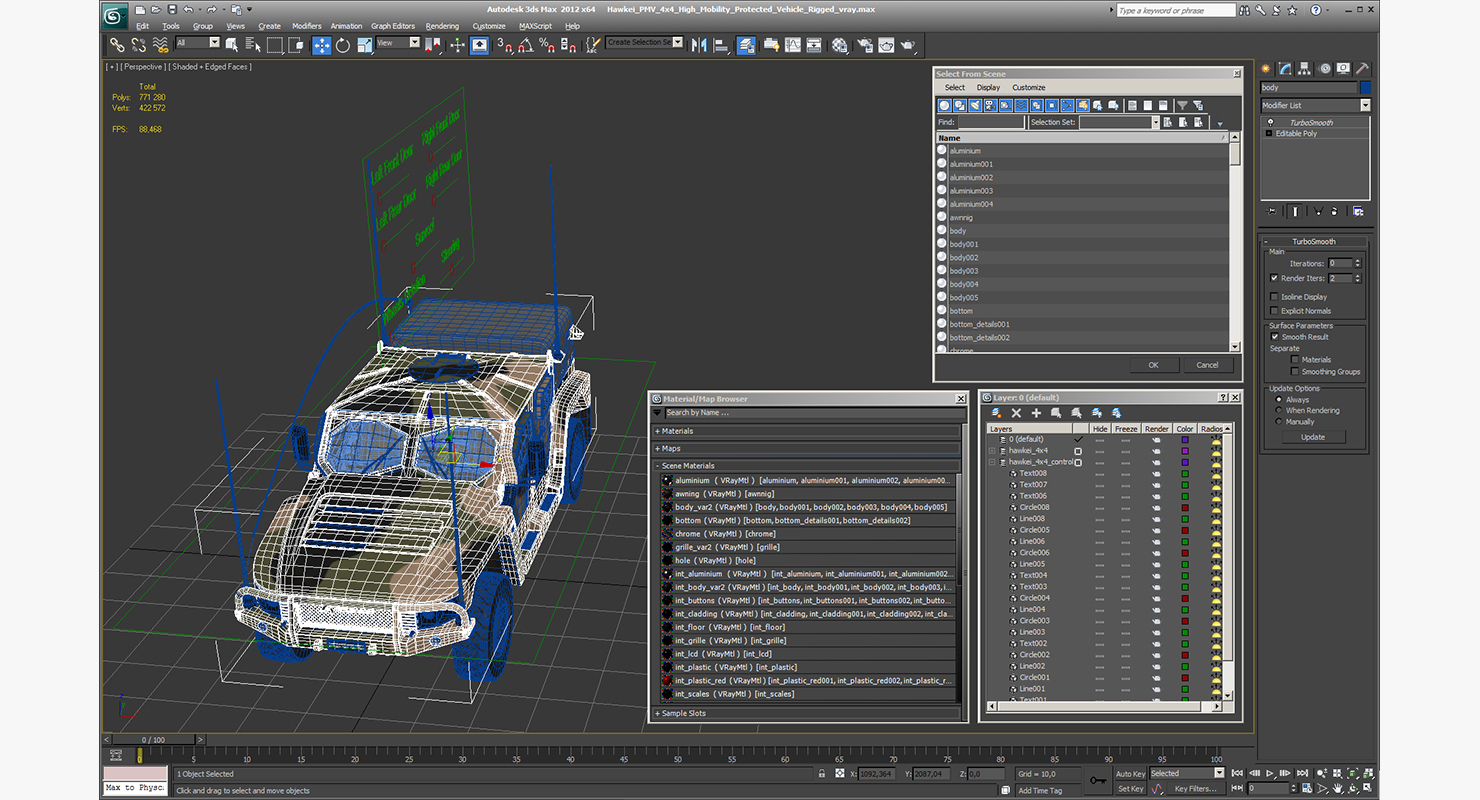Click the TurboSmooth Update button
1480x800 pixels.
[1313, 437]
